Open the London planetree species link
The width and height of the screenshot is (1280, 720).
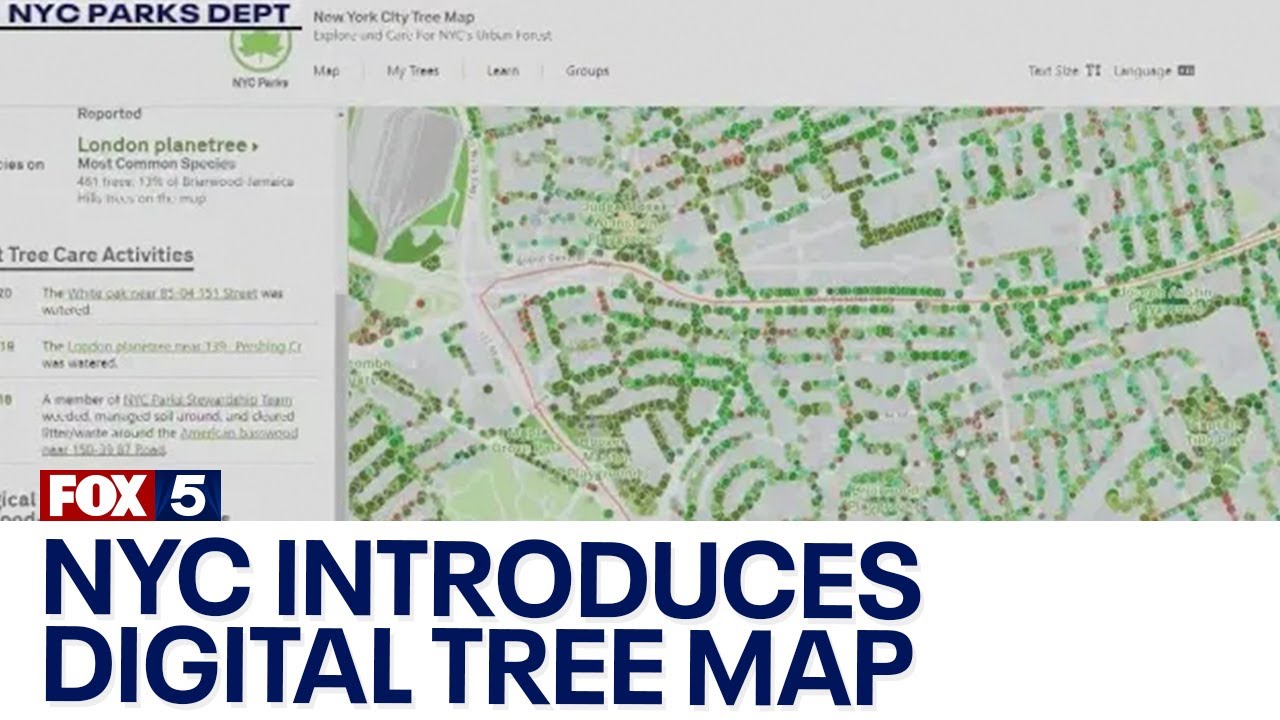[x=162, y=145]
